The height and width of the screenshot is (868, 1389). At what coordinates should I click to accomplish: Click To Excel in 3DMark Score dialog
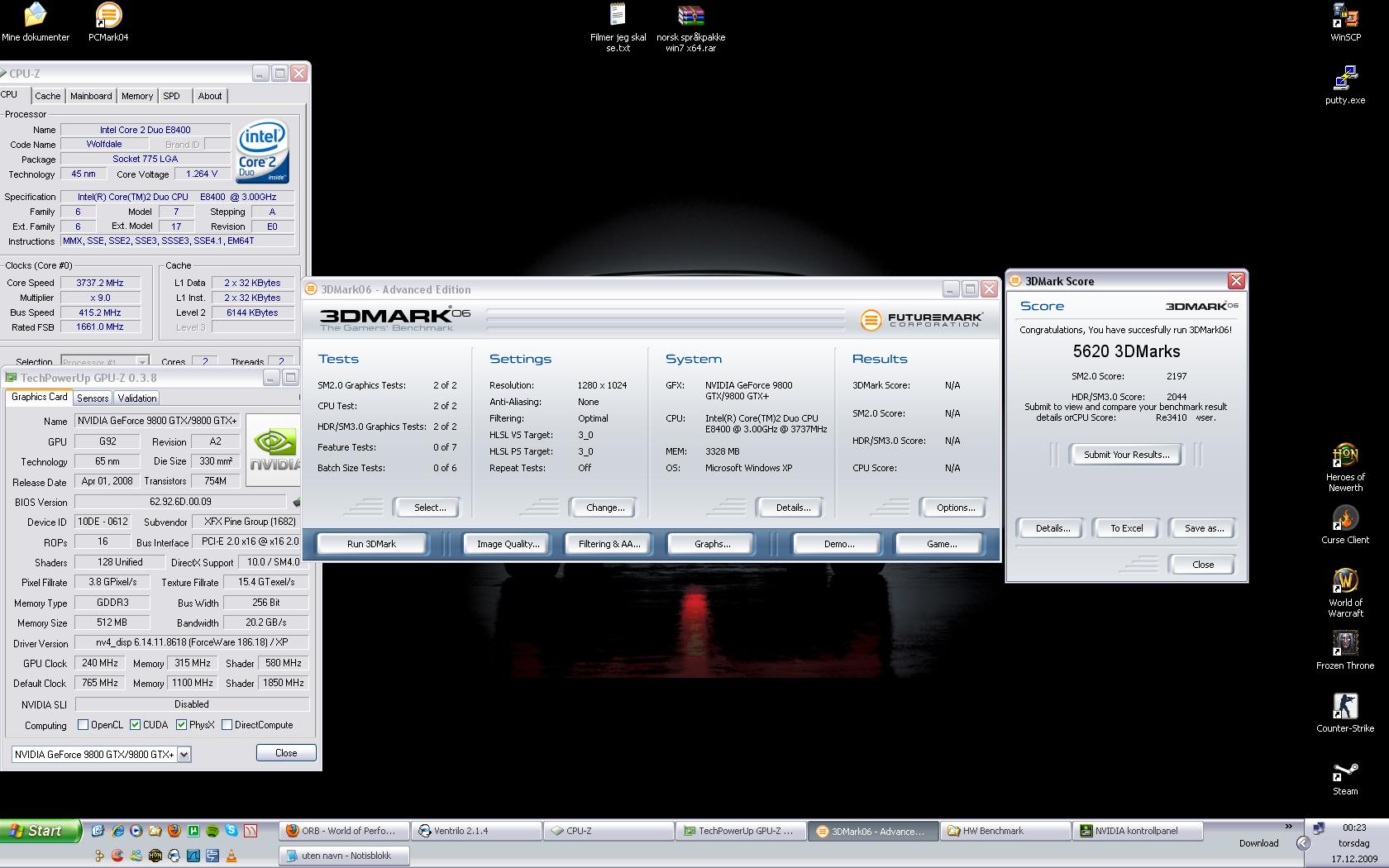click(1126, 528)
